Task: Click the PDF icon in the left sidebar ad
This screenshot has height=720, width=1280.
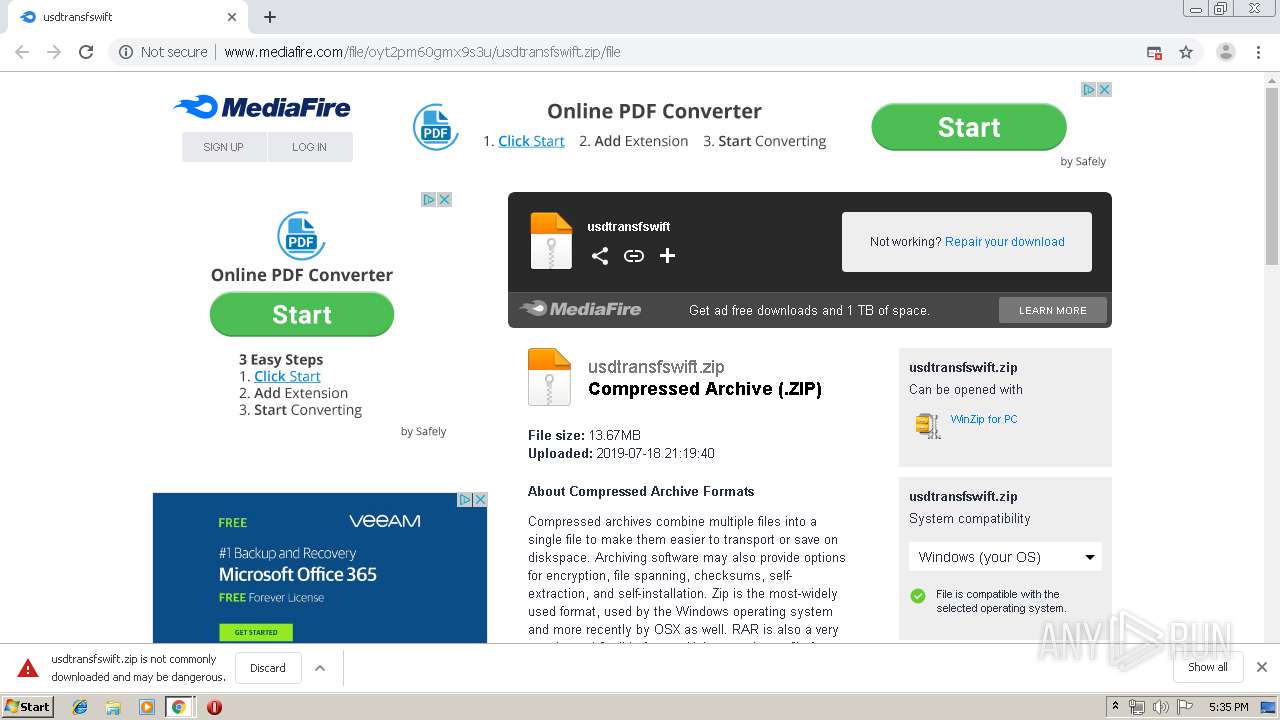Action: (x=301, y=236)
